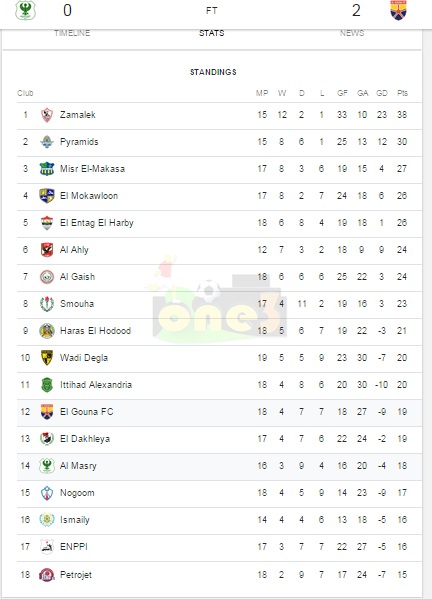The width and height of the screenshot is (432, 599).
Task: Select the Stats tab
Action: click(x=212, y=33)
